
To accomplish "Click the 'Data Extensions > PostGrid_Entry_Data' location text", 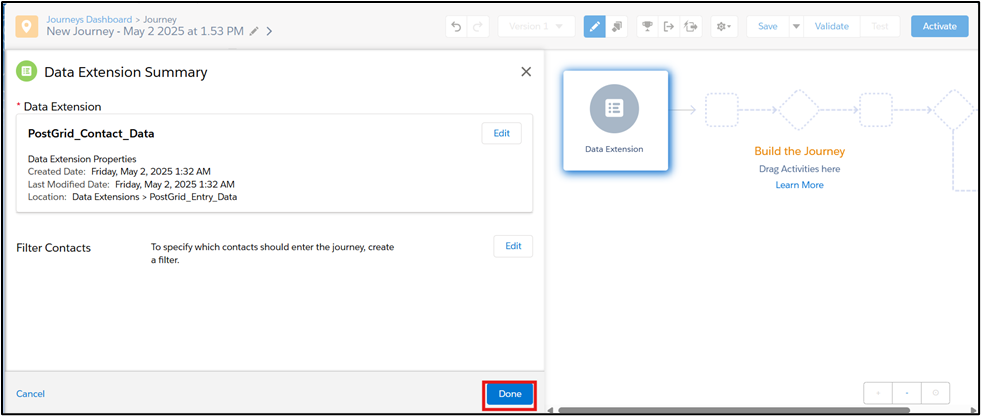I will [155, 196].
